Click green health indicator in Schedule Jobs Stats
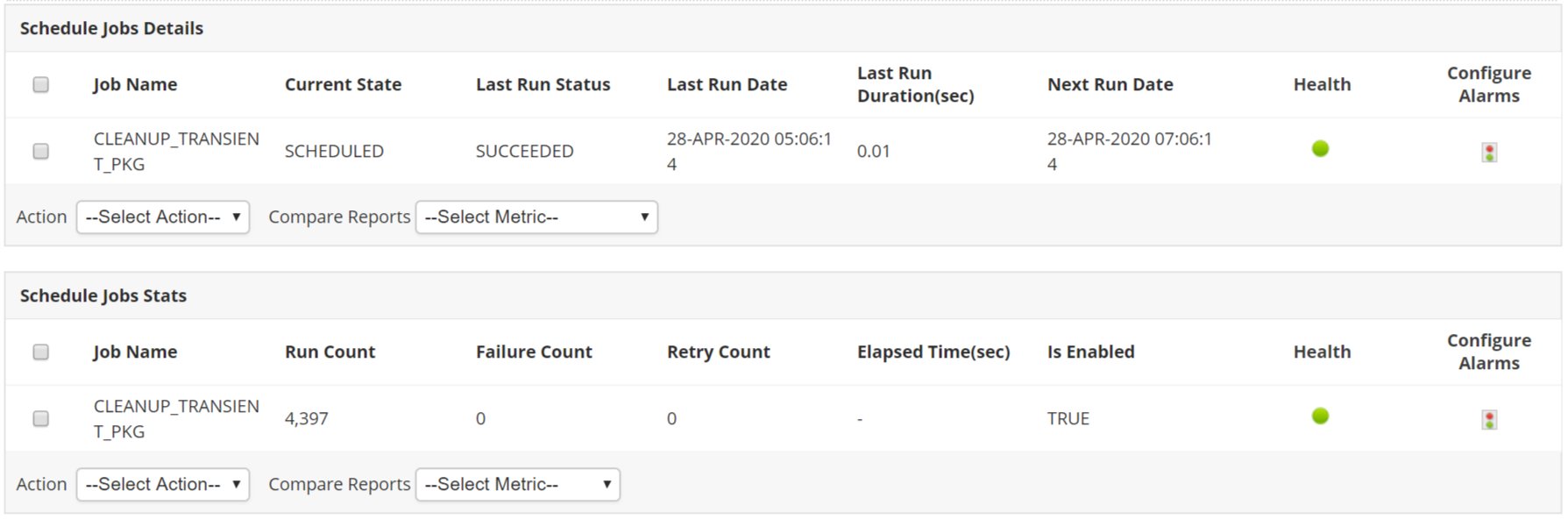The height and width of the screenshot is (519, 1568). 1320,416
